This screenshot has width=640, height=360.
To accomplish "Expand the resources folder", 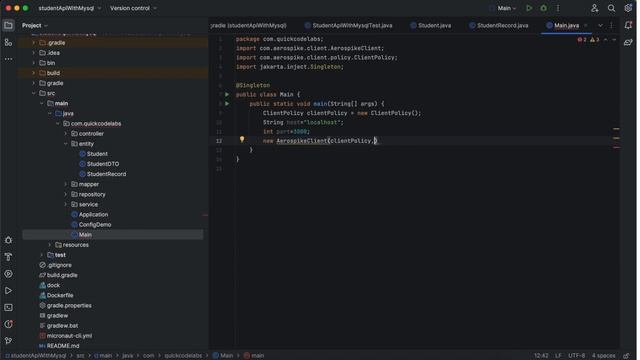I will tap(50, 245).
